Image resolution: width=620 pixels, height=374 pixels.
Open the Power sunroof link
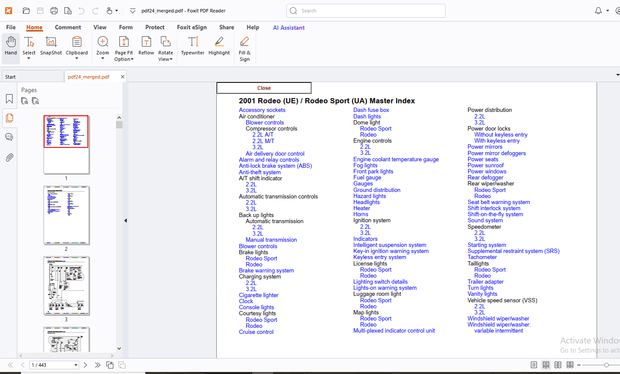click(486, 165)
